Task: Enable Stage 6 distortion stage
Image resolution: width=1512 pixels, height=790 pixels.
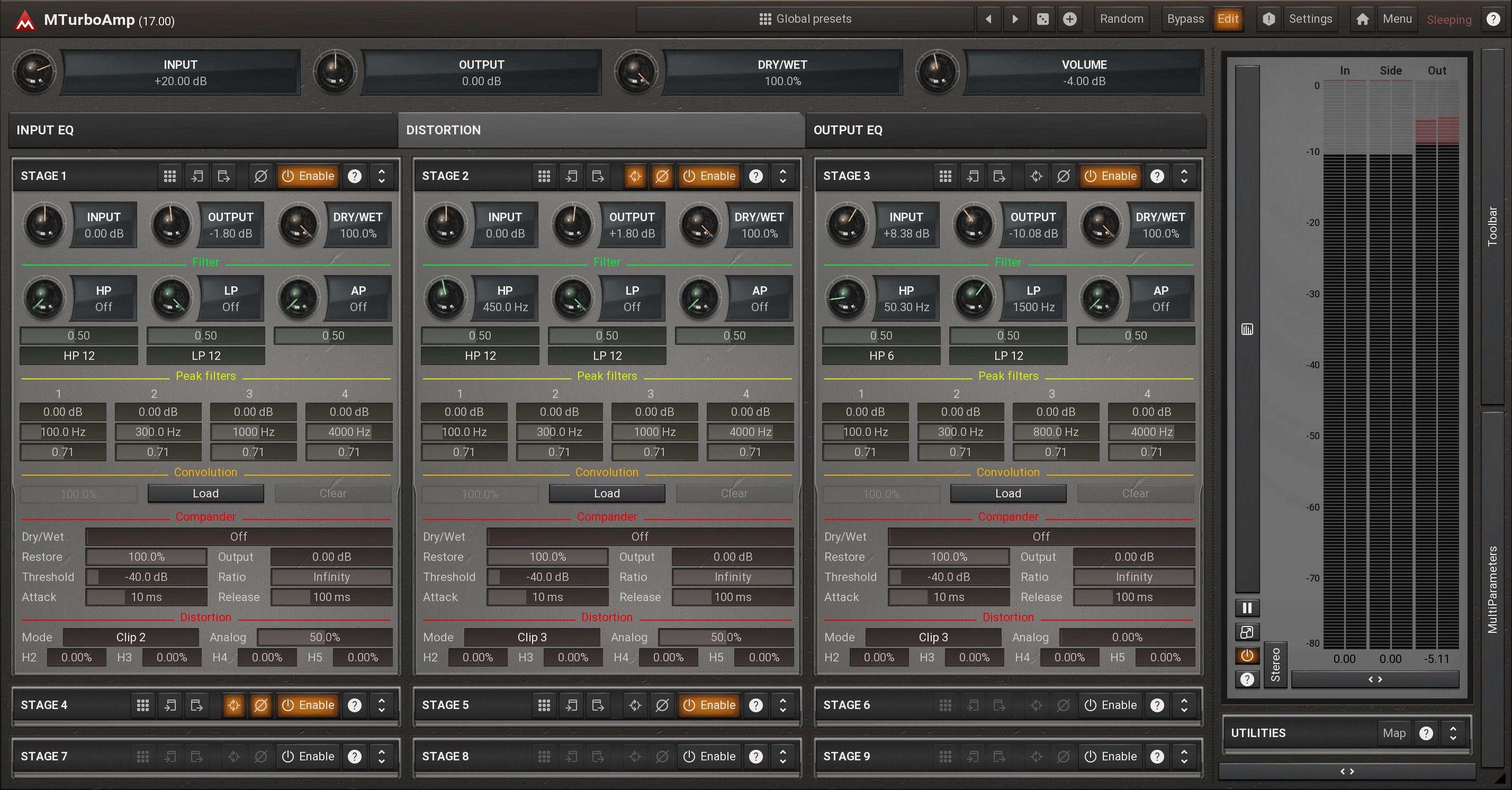Action: [1111, 705]
